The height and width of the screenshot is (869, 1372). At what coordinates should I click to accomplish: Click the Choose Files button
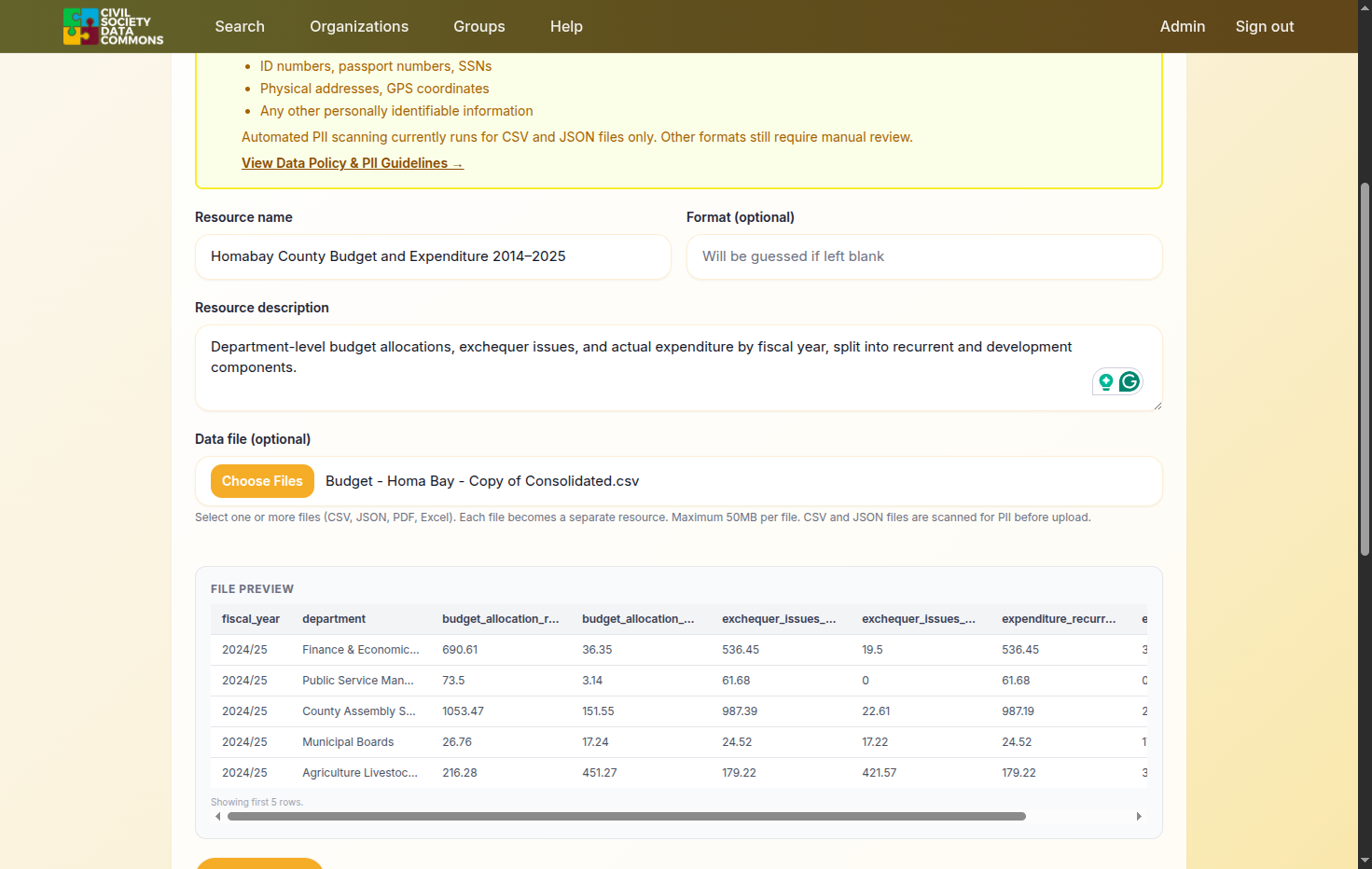pyautogui.click(x=262, y=481)
